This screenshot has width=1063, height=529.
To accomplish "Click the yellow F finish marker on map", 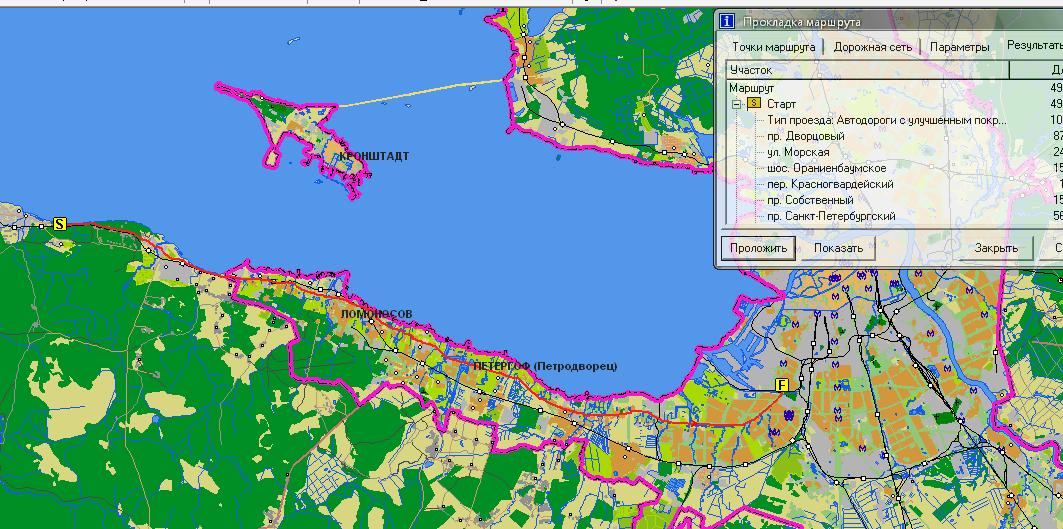I will [782, 385].
